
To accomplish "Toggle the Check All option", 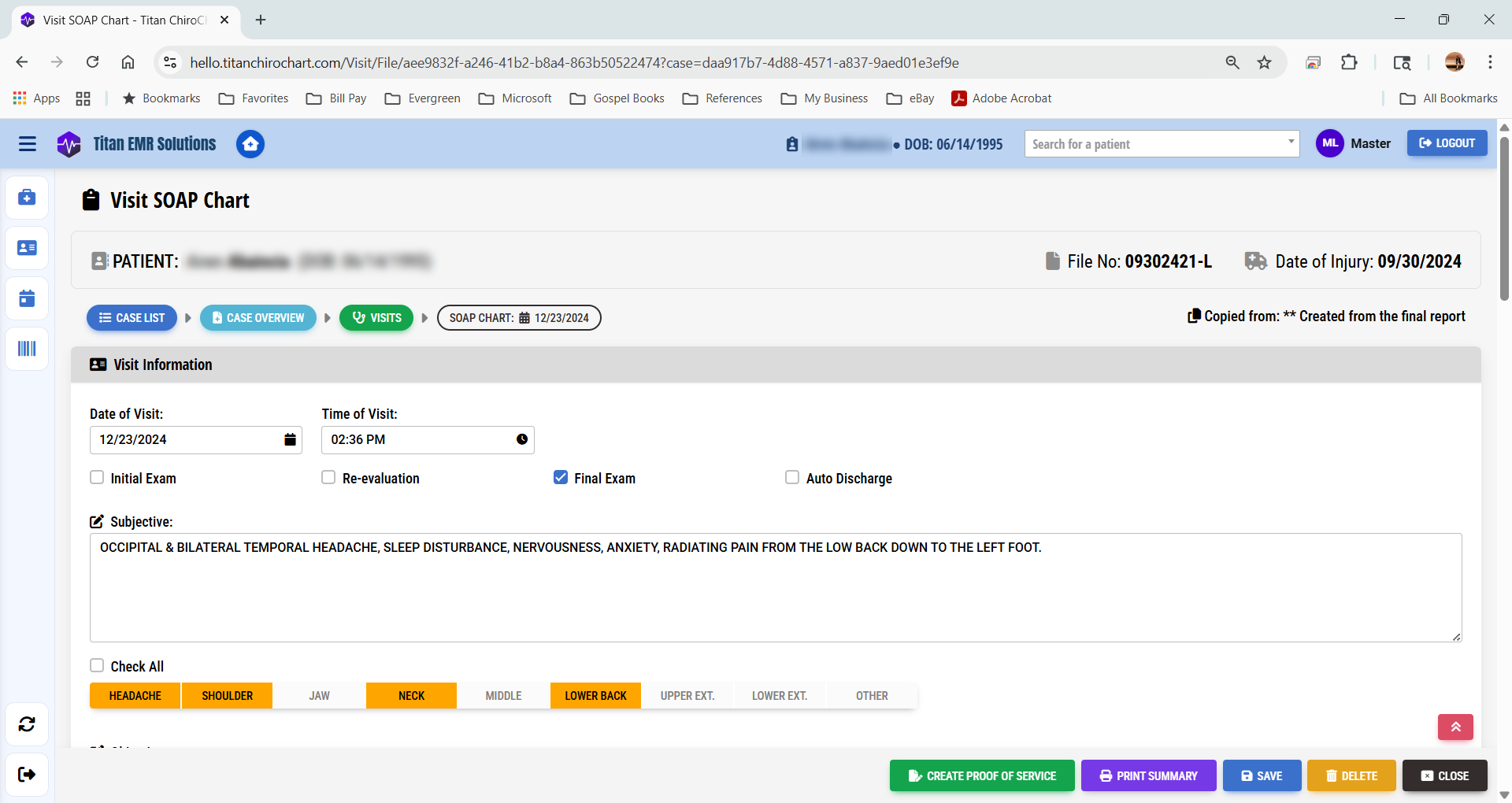I will click(x=96, y=665).
